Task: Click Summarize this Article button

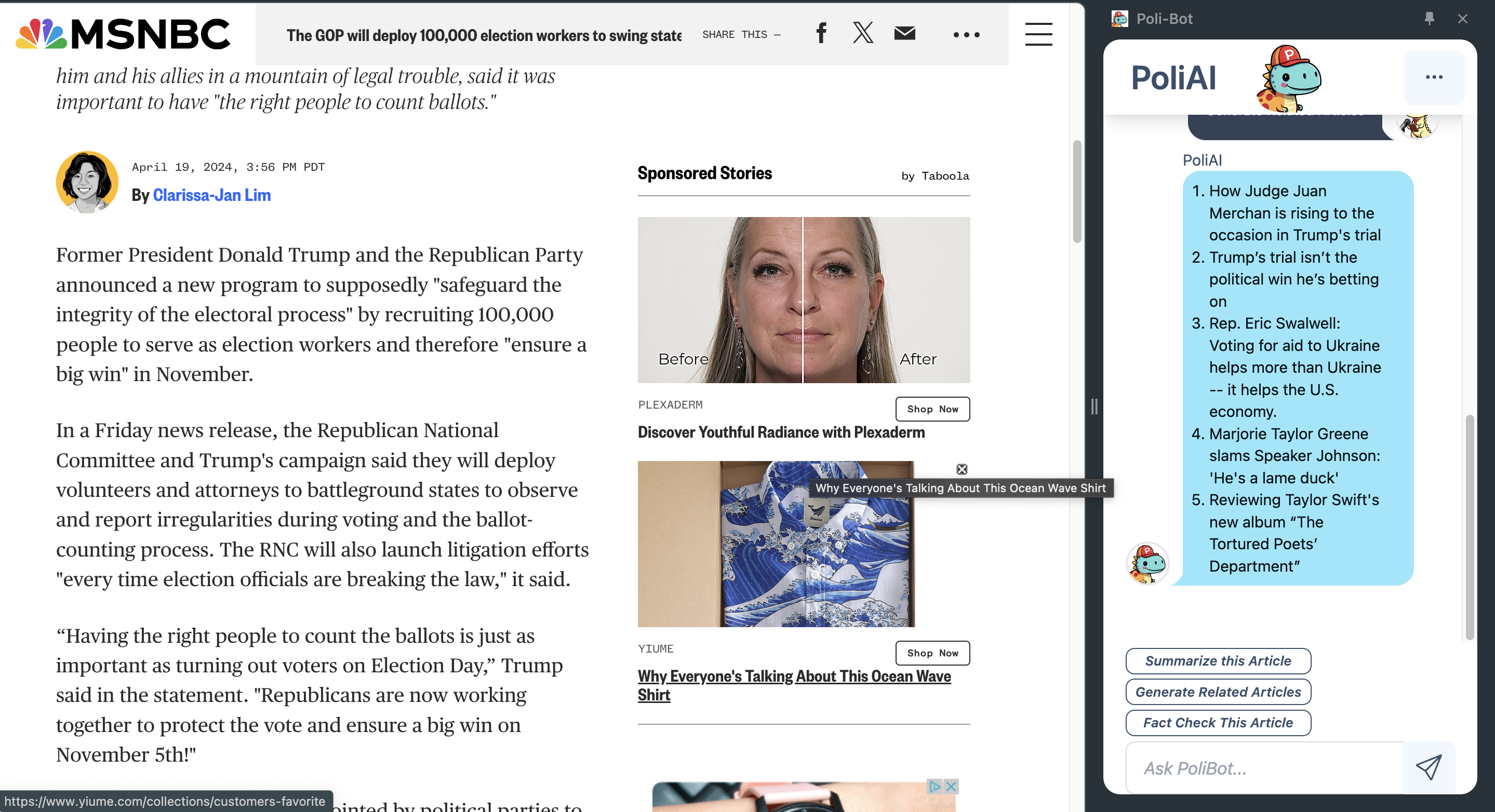Action: (x=1218, y=660)
